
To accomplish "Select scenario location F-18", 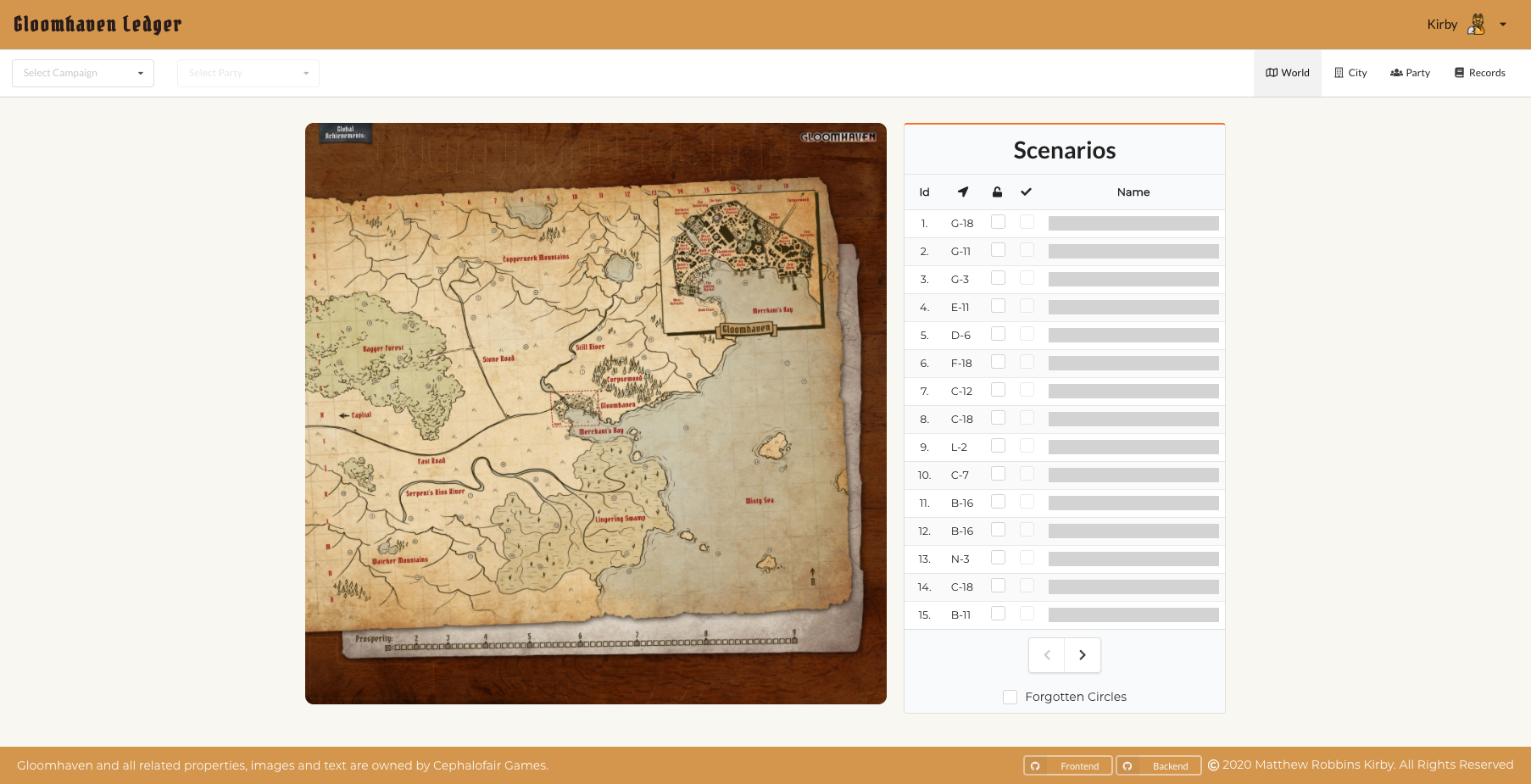I will pos(961,364).
